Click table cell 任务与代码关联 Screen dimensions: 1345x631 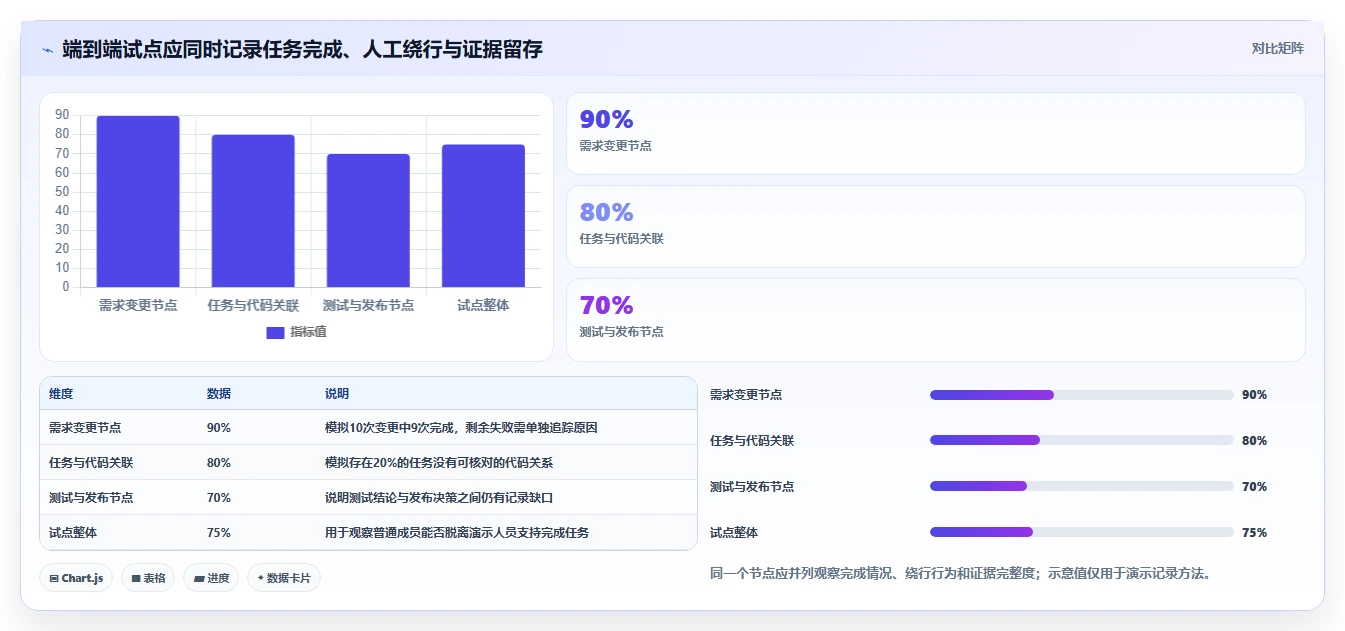tap(91, 463)
